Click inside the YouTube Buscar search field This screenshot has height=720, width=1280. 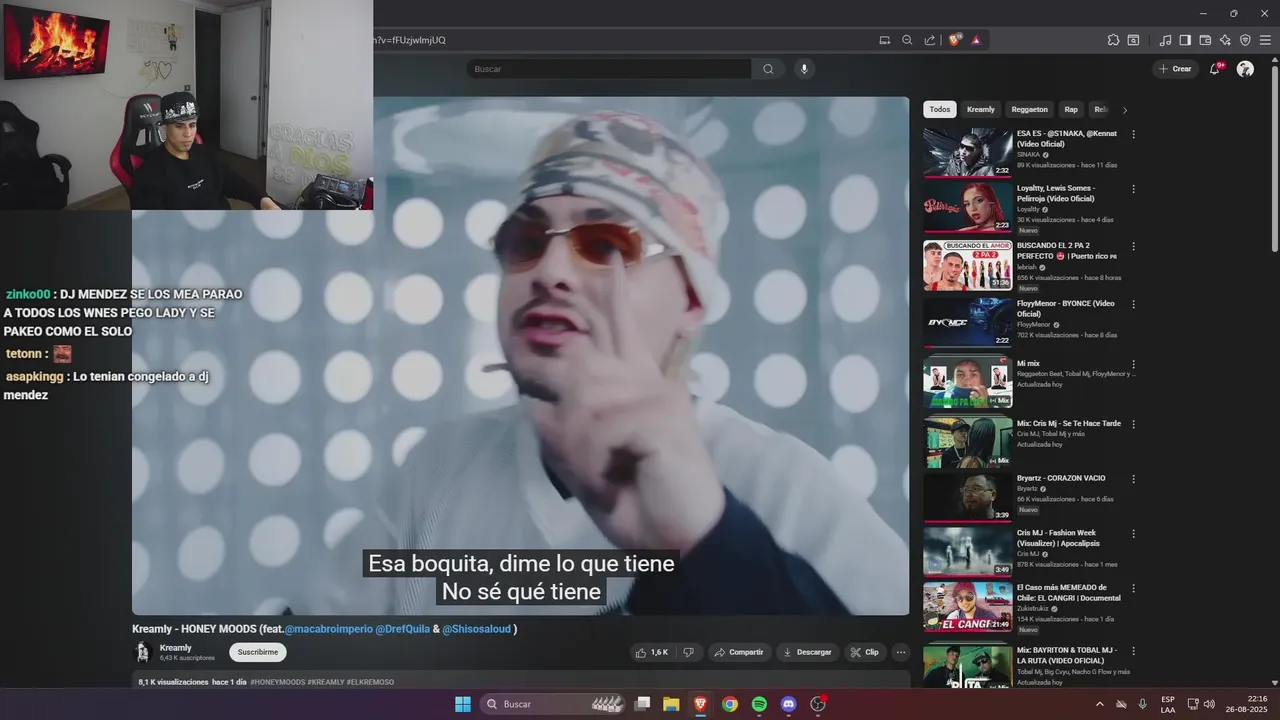pyautogui.click(x=608, y=69)
